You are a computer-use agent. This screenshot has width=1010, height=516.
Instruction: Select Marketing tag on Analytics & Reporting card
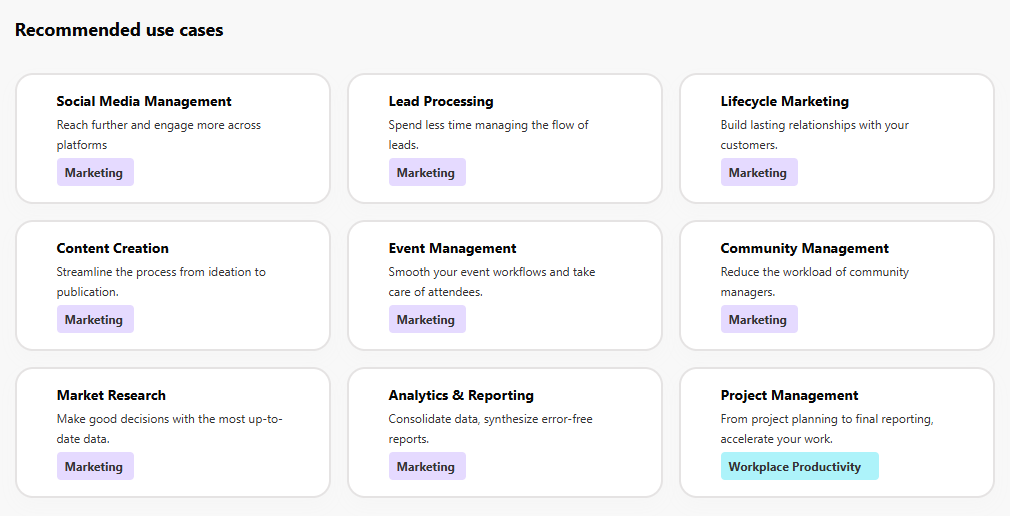coord(426,467)
